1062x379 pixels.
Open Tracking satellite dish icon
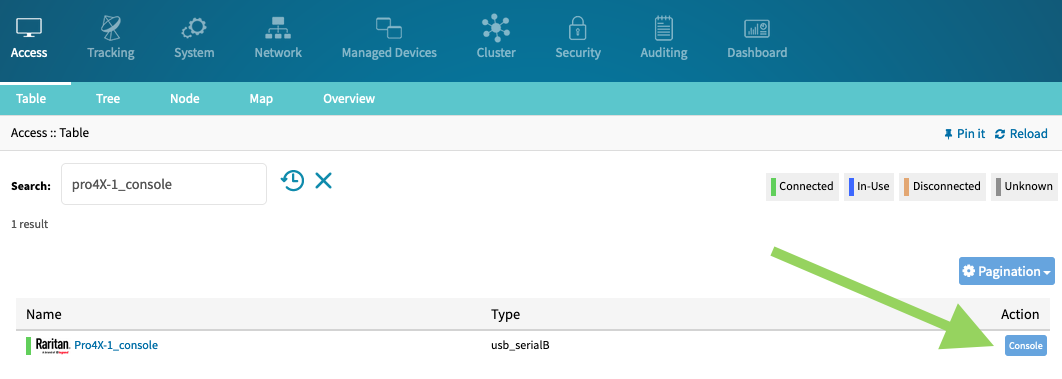point(110,28)
